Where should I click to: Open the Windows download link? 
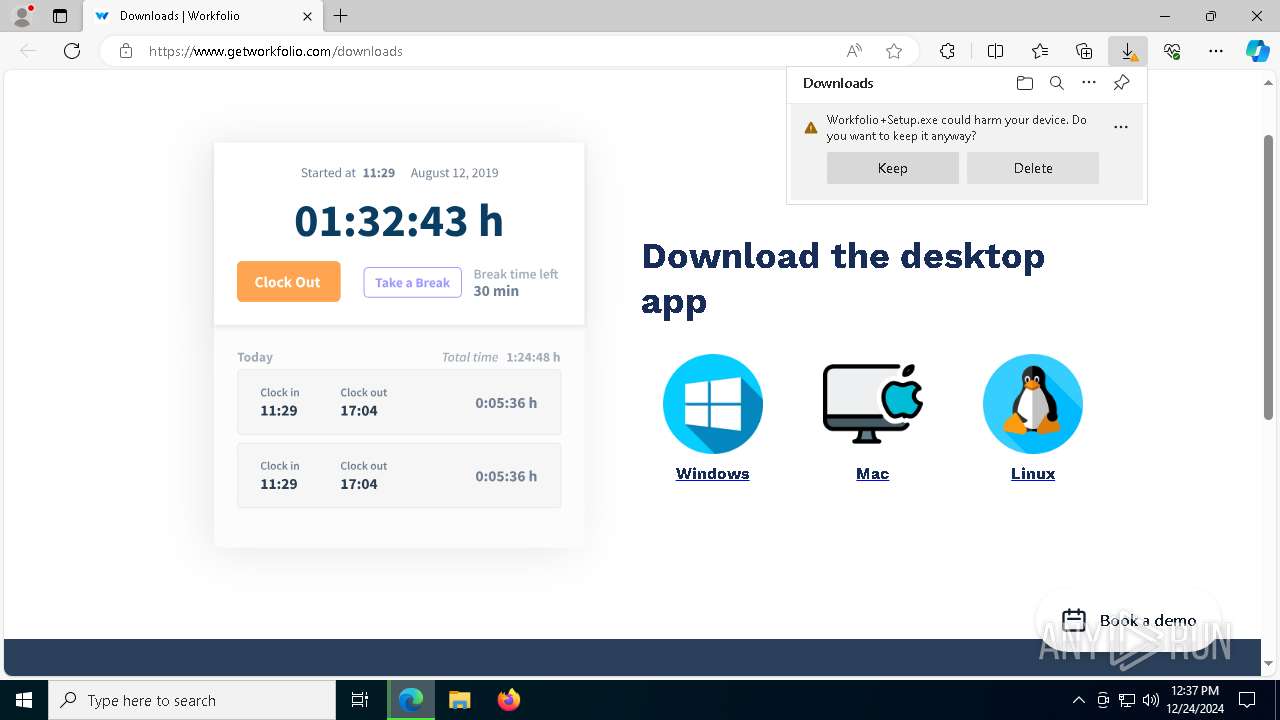click(713, 474)
